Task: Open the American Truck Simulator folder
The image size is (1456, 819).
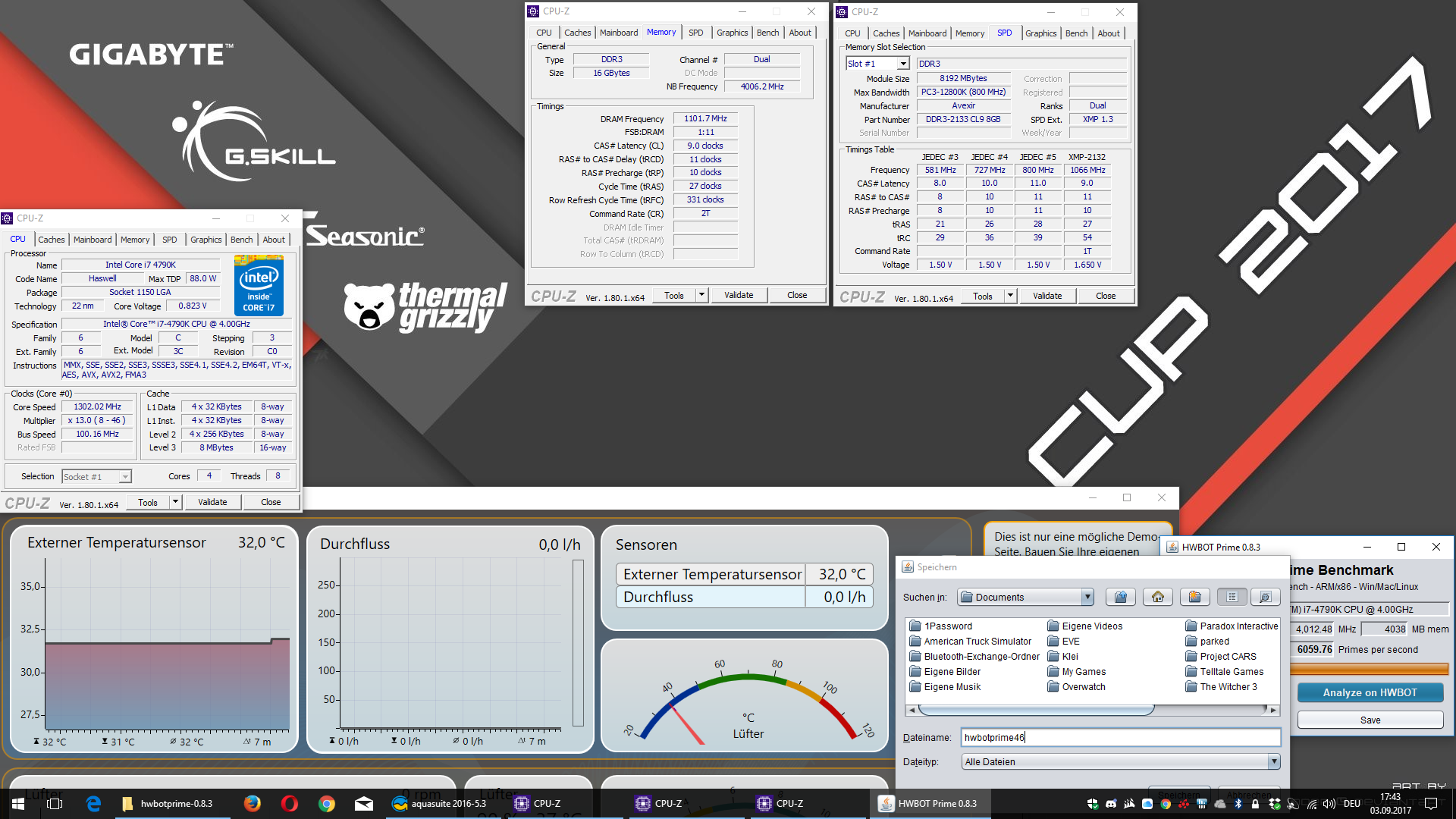Action: [x=971, y=641]
